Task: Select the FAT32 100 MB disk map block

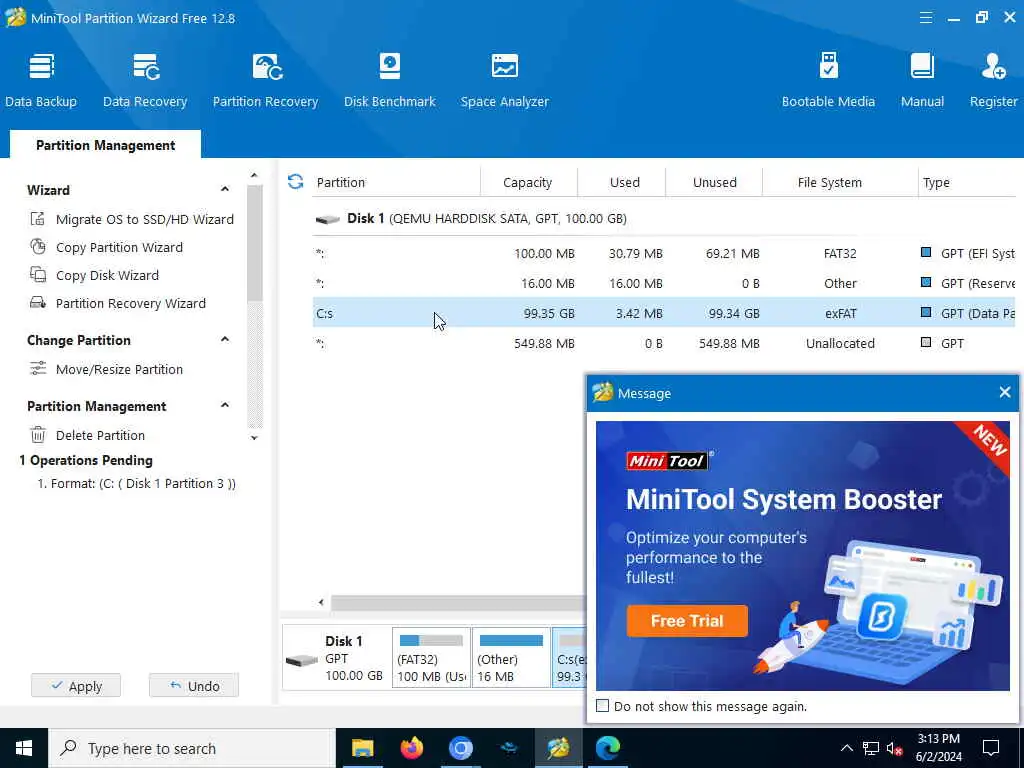Action: point(431,658)
